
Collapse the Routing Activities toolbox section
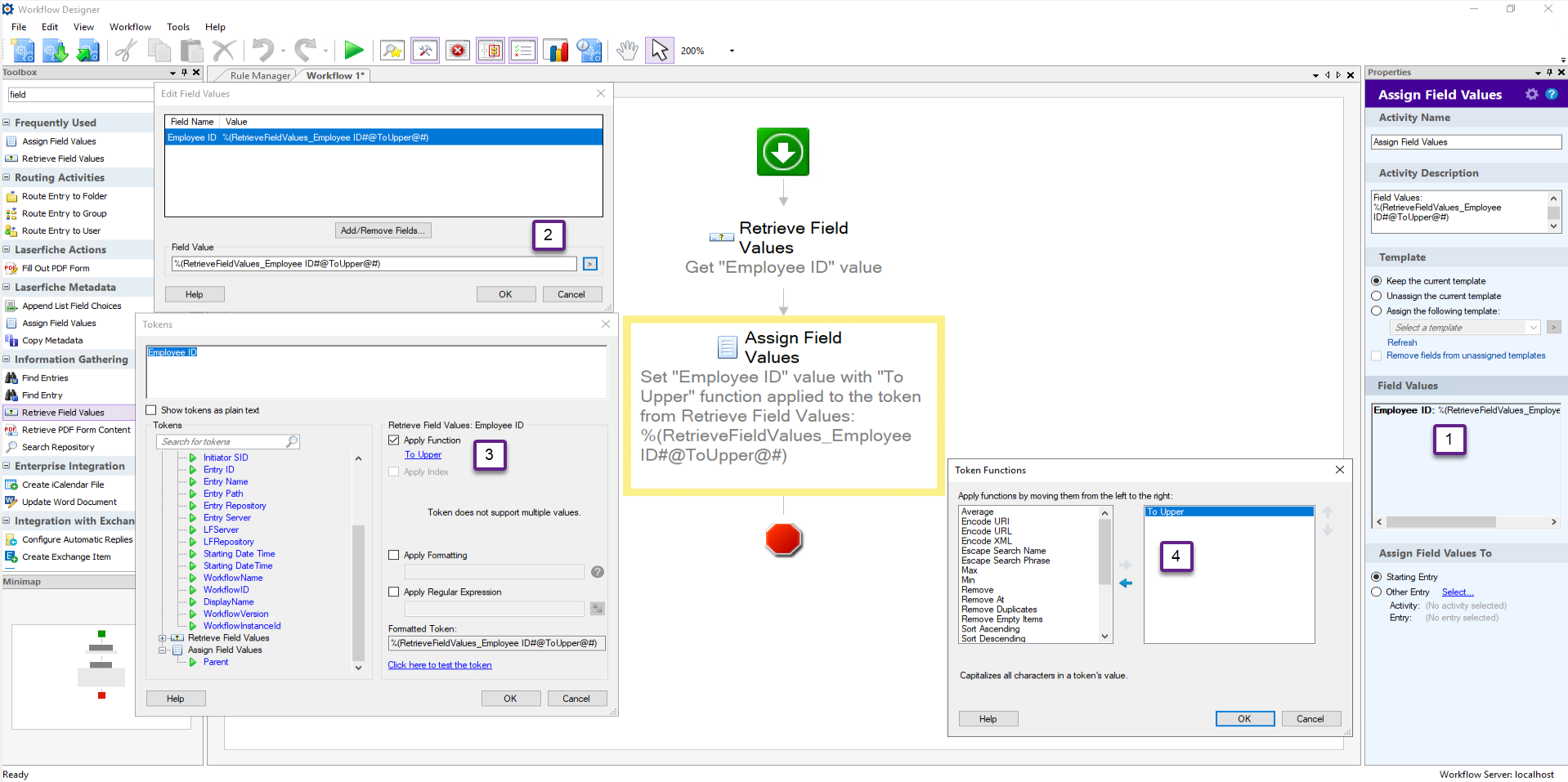7,177
